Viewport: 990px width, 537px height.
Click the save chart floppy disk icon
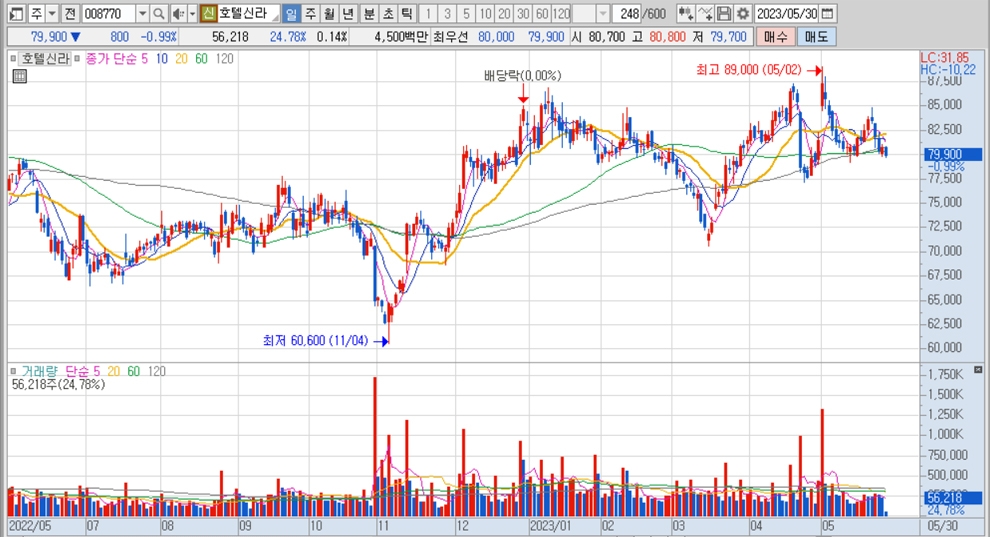pyautogui.click(x=724, y=14)
